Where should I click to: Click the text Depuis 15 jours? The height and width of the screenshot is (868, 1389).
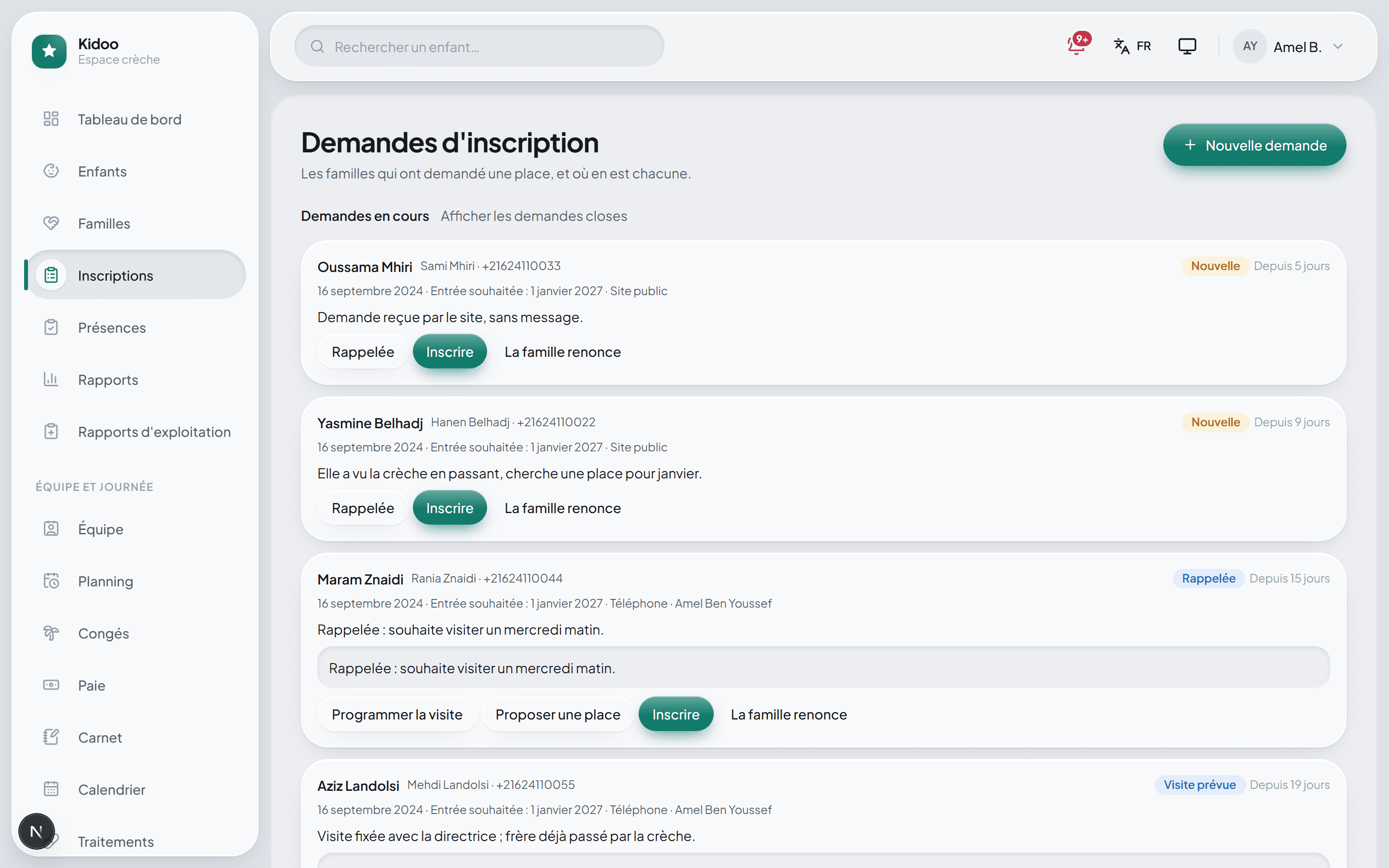click(1289, 578)
